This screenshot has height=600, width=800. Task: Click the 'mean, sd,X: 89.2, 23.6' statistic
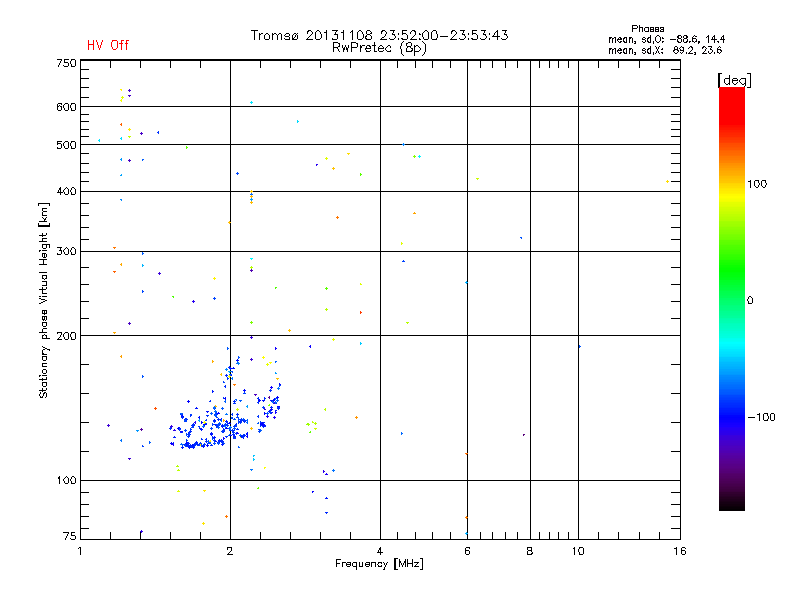pos(665,50)
